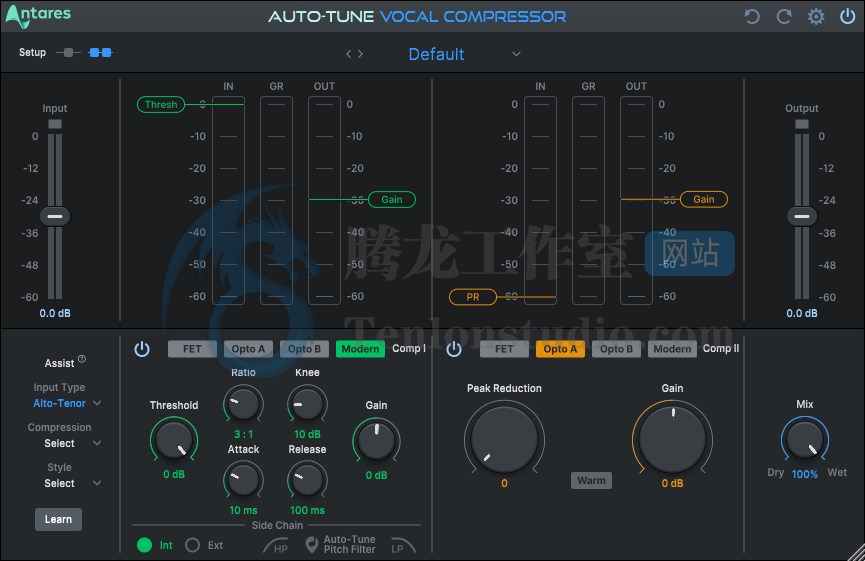Select single compressor setup icon
Screen dimensions: 865x561
(68, 52)
